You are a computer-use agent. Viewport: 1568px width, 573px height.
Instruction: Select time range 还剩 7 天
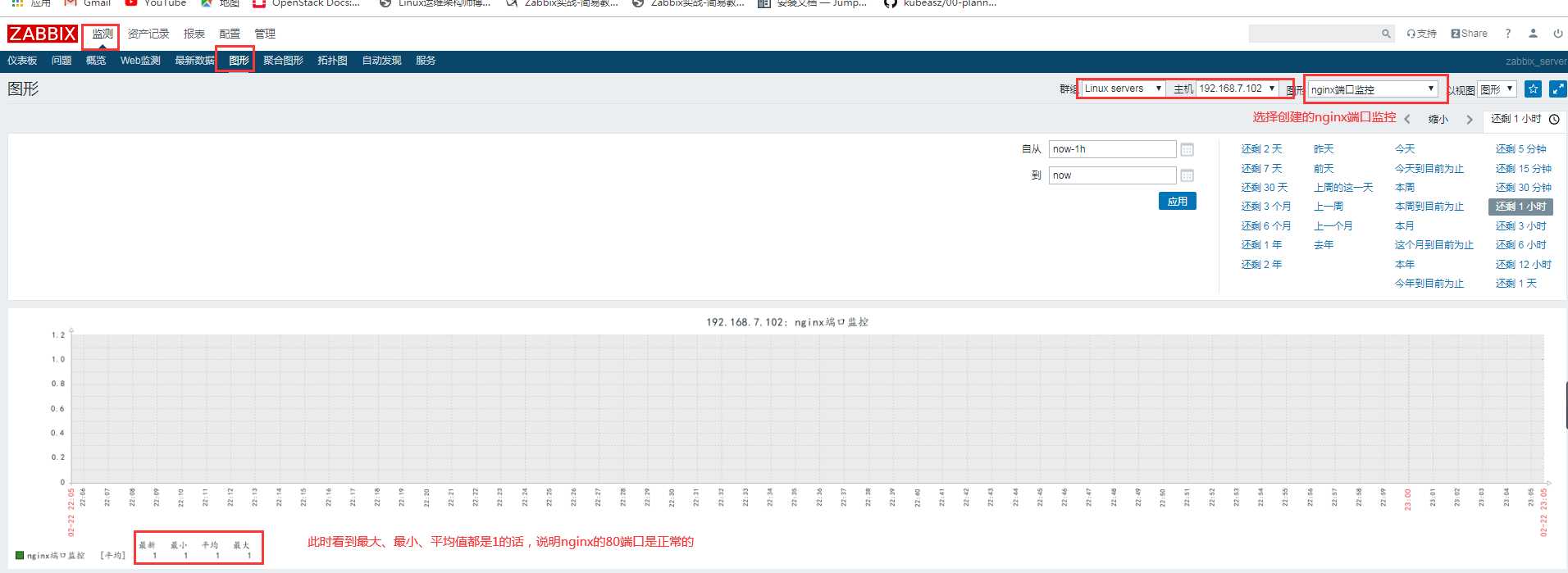[x=1261, y=169]
